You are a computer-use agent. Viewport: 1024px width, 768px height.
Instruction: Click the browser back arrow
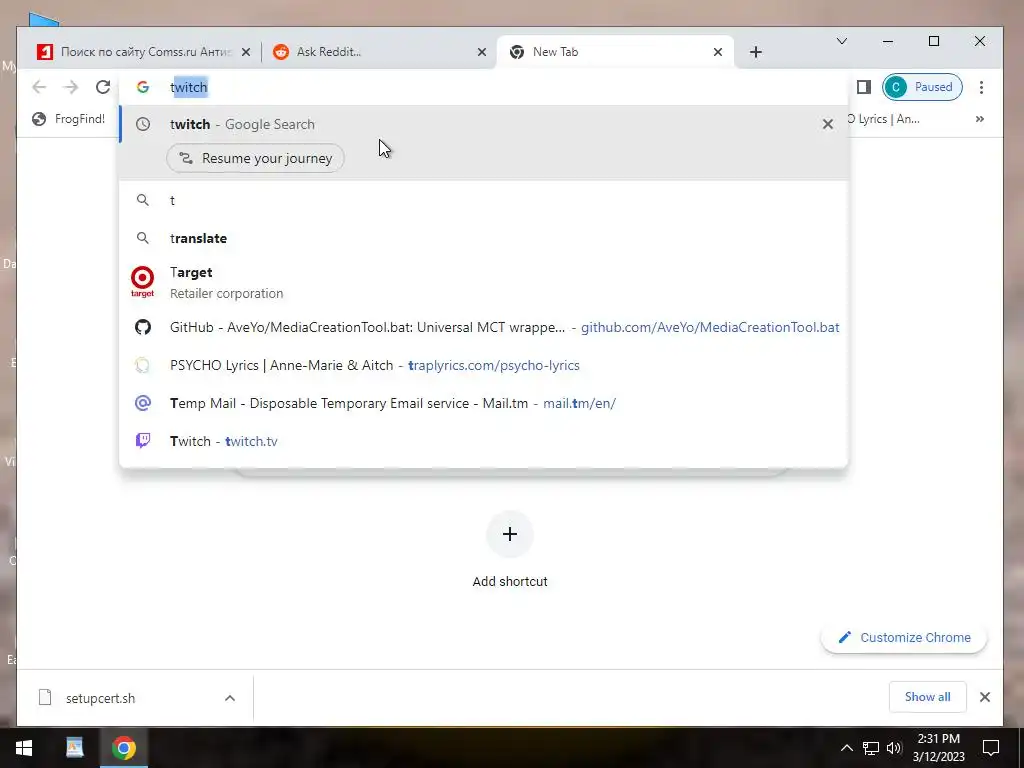click(x=39, y=87)
